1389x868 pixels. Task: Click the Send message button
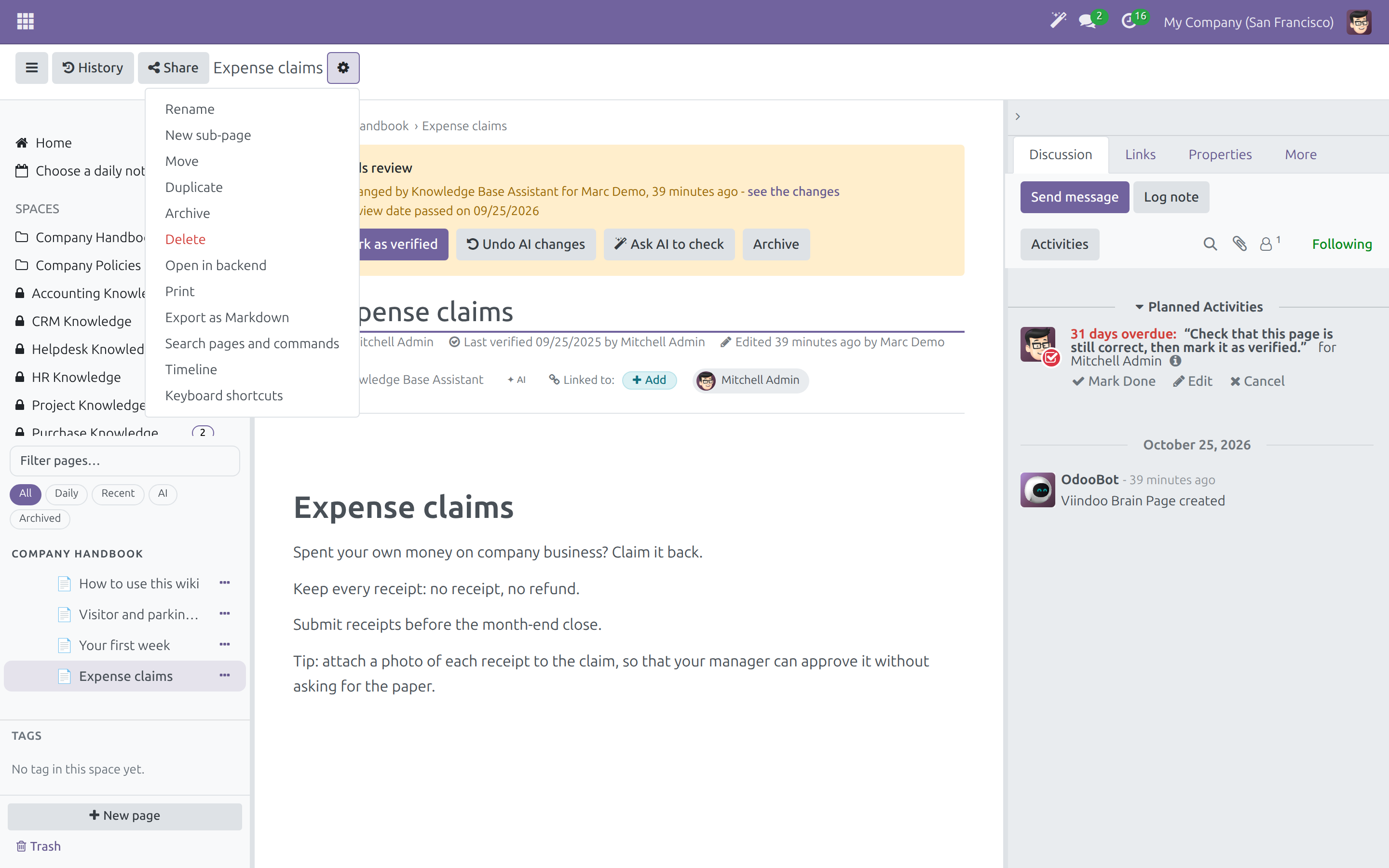click(x=1075, y=197)
